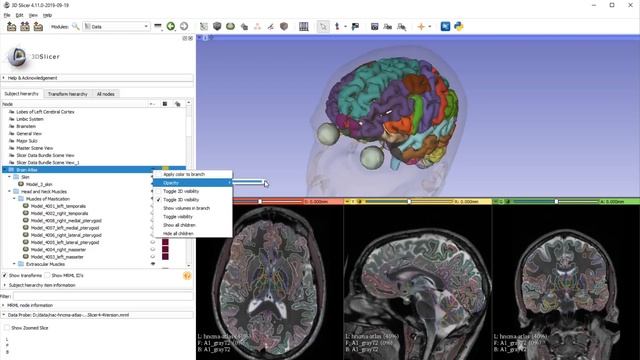Click the Opacity submenu slider
This screenshot has width=640, height=360.
[249, 182]
